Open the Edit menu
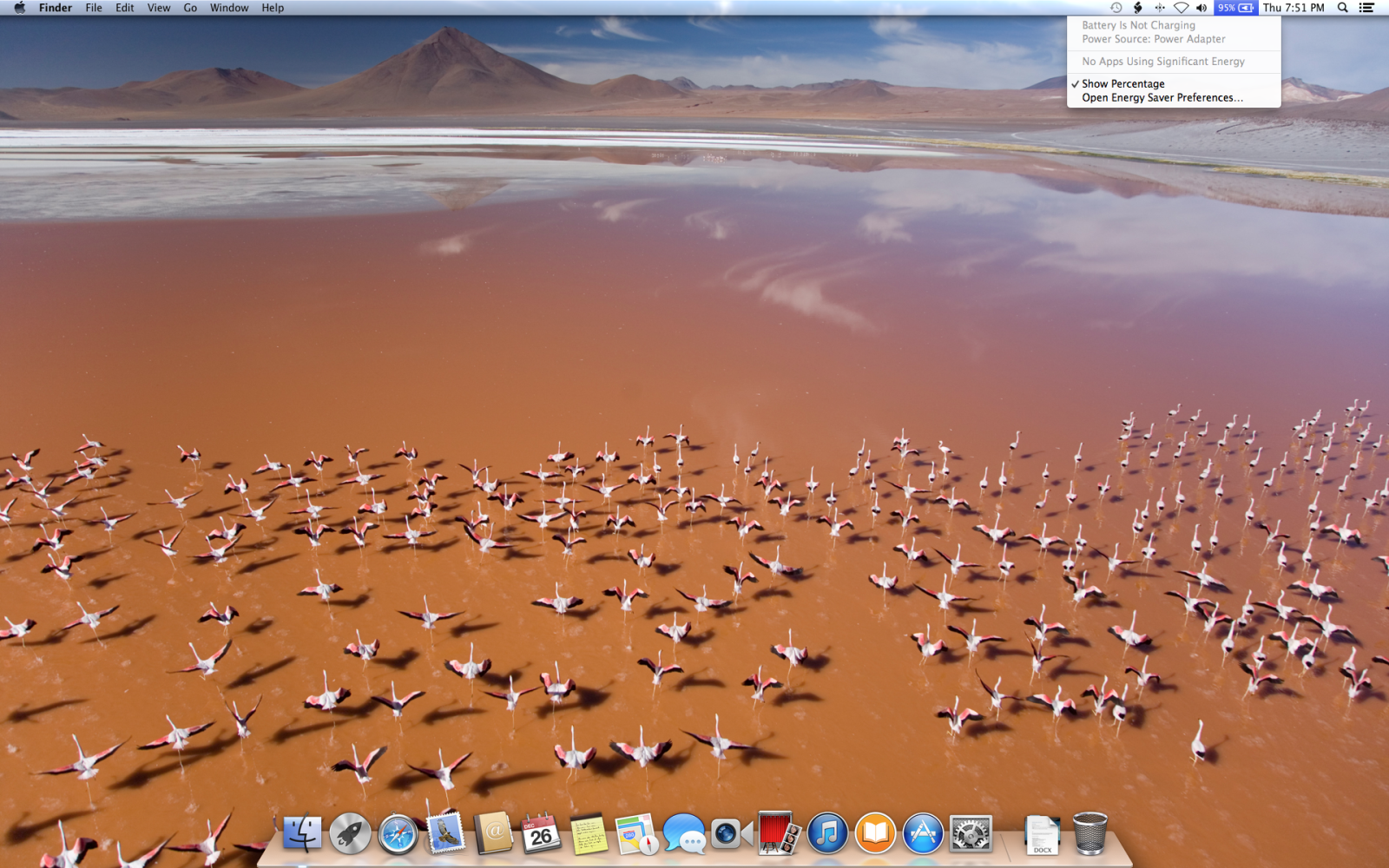 pyautogui.click(x=125, y=8)
